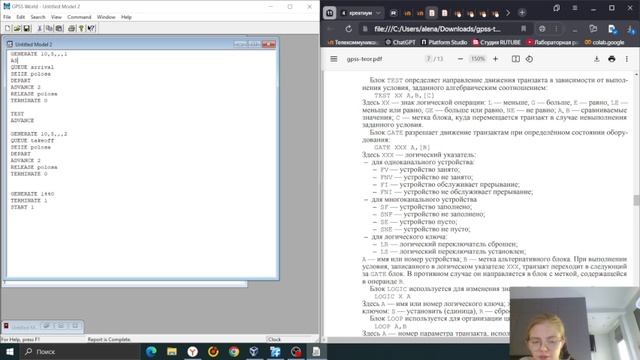Click the TEST line in the model code
Viewport: 640px width, 360px height.
click(x=17, y=114)
